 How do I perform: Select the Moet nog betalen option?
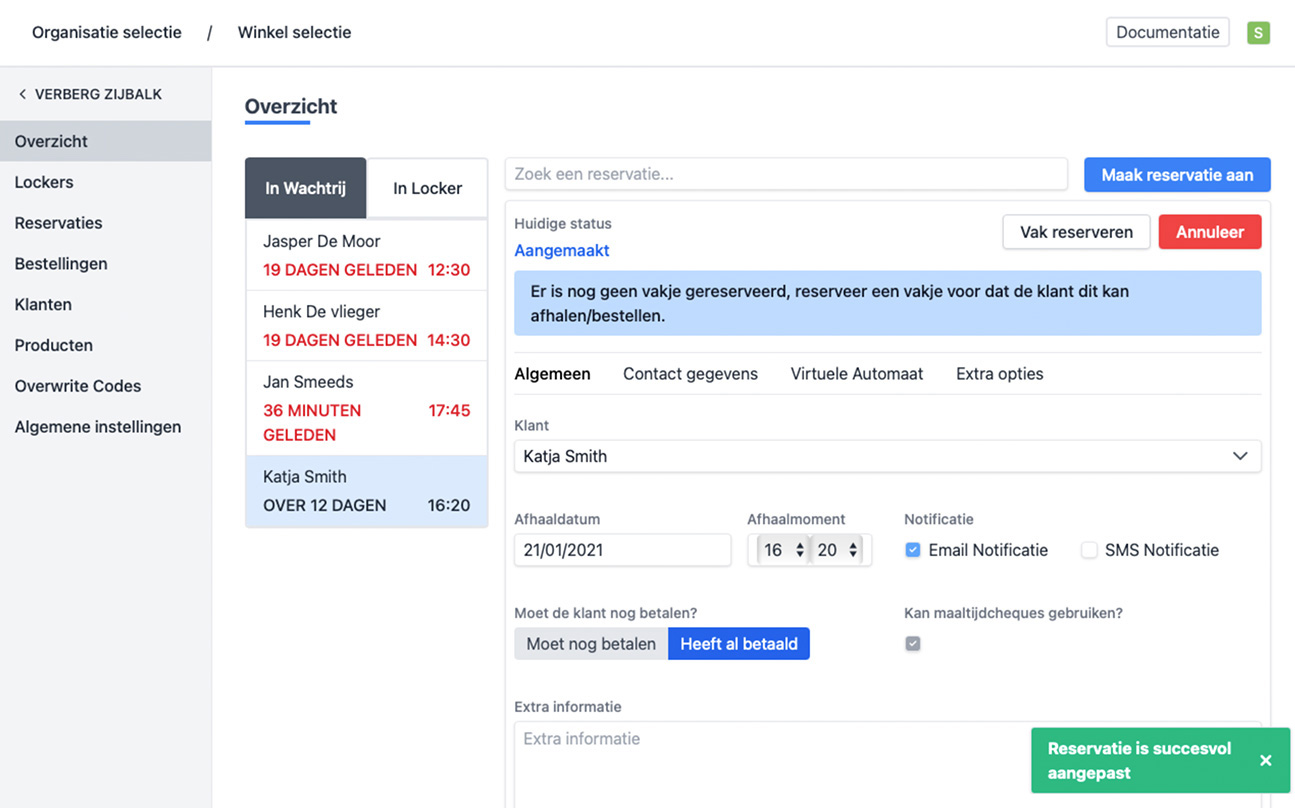(x=591, y=644)
